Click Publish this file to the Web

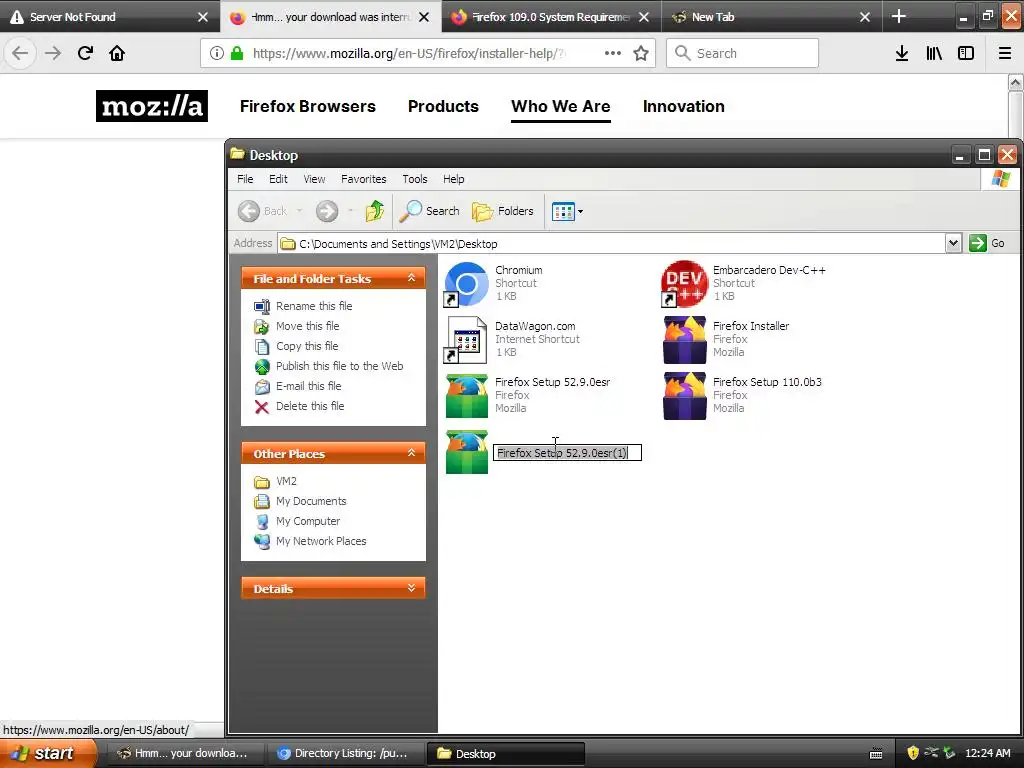tap(340, 366)
